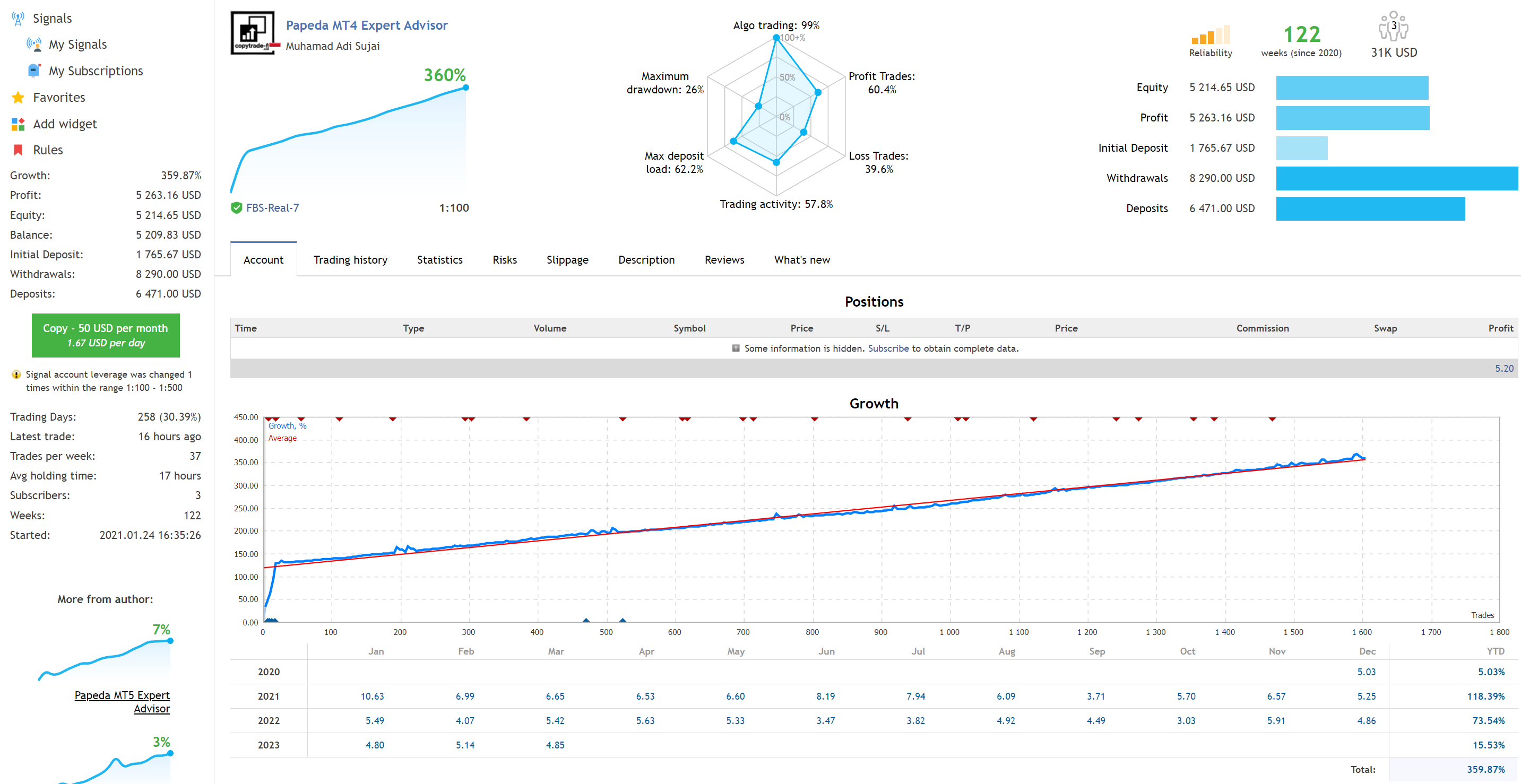The height and width of the screenshot is (784, 1521).
Task: Click the My Signals icon
Action: pyautogui.click(x=33, y=44)
